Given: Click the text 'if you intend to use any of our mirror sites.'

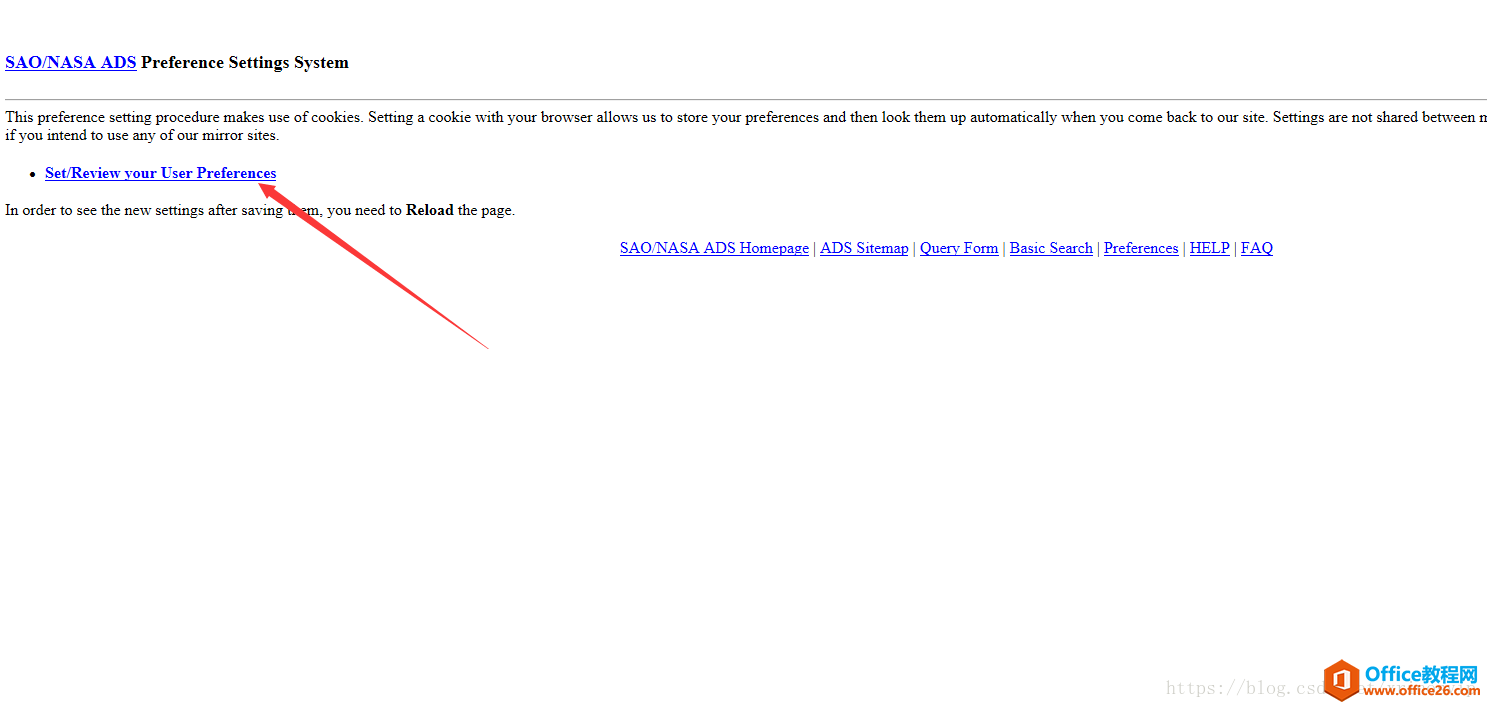Looking at the screenshot, I should click(x=142, y=135).
